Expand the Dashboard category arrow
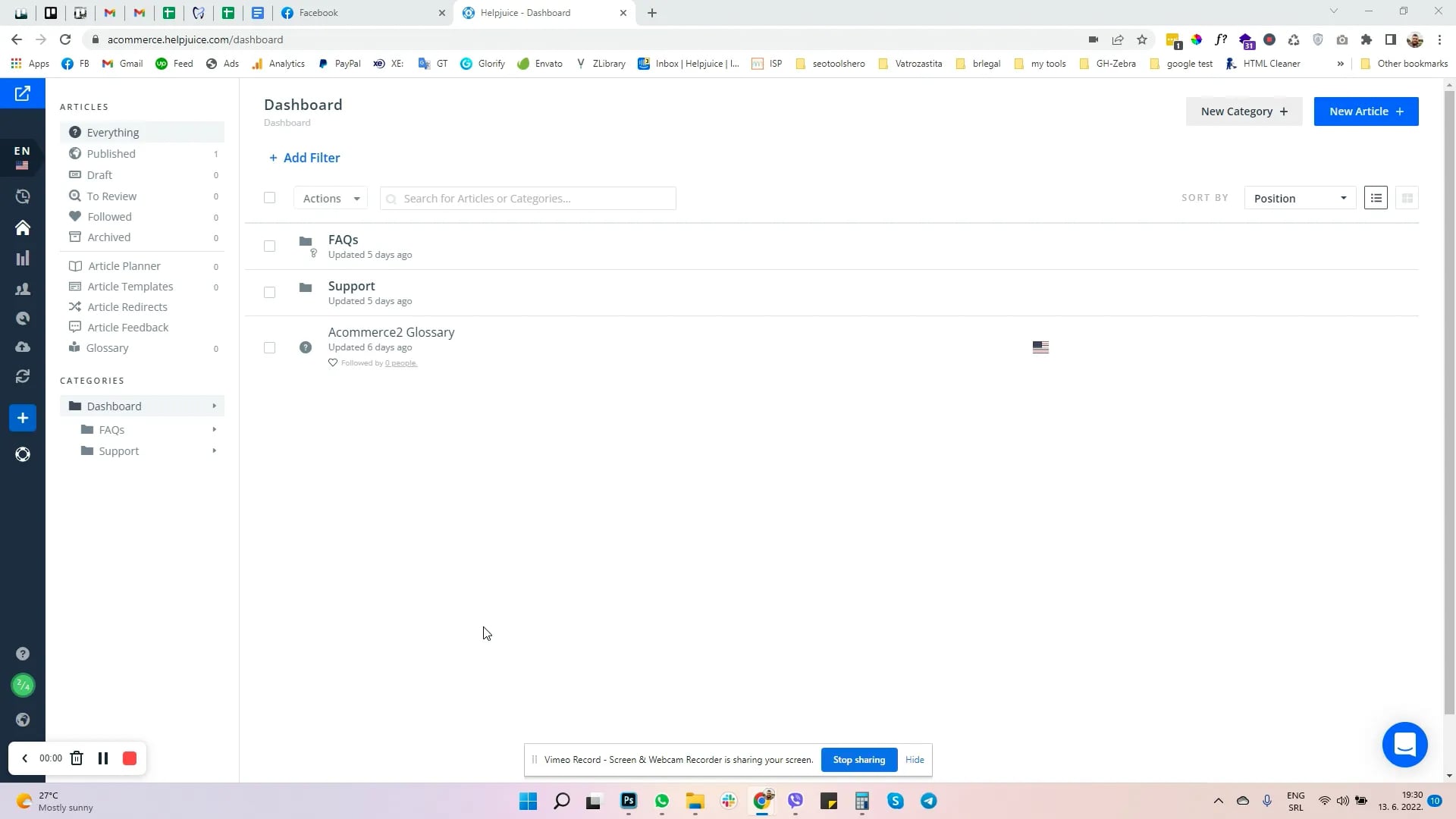 pos(215,406)
